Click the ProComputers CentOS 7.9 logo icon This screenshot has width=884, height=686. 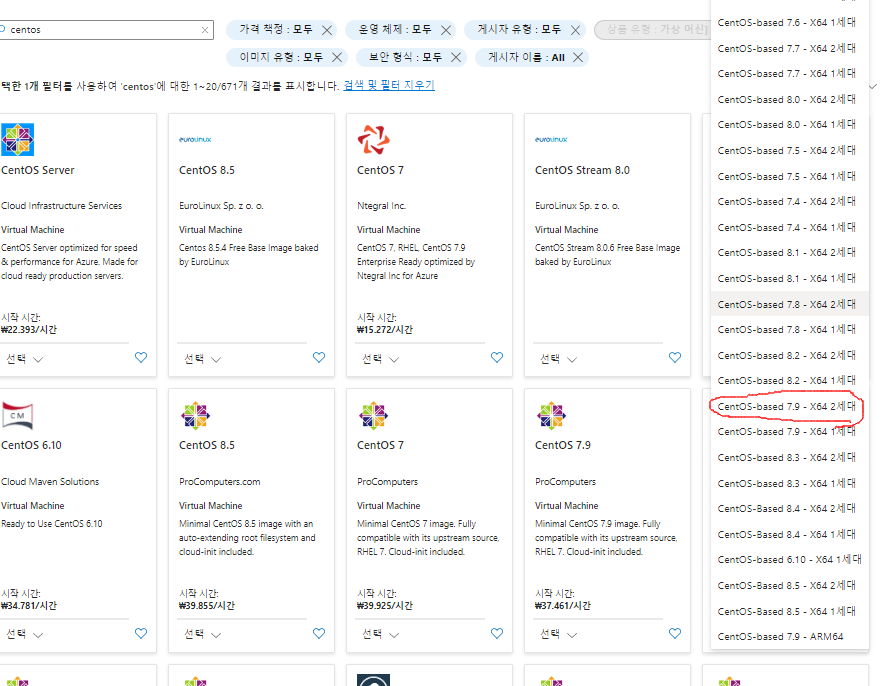tap(551, 416)
